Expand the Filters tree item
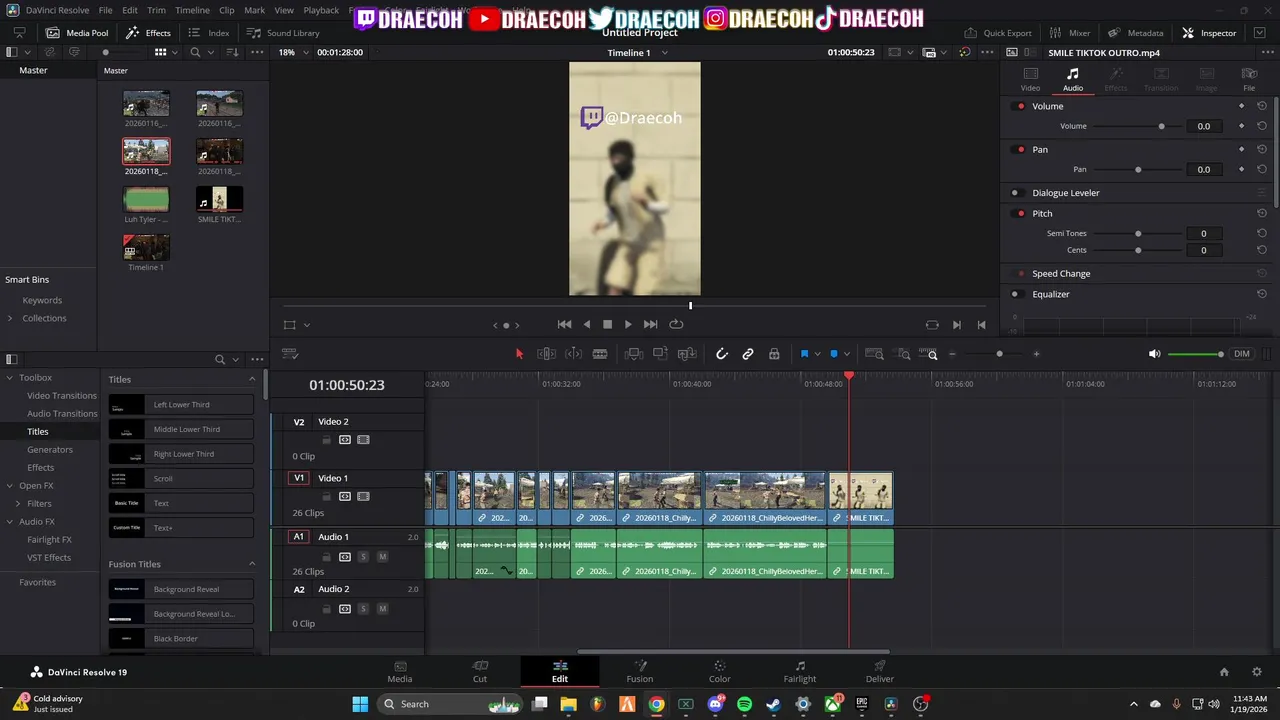This screenshot has width=1280, height=720. pos(18,504)
